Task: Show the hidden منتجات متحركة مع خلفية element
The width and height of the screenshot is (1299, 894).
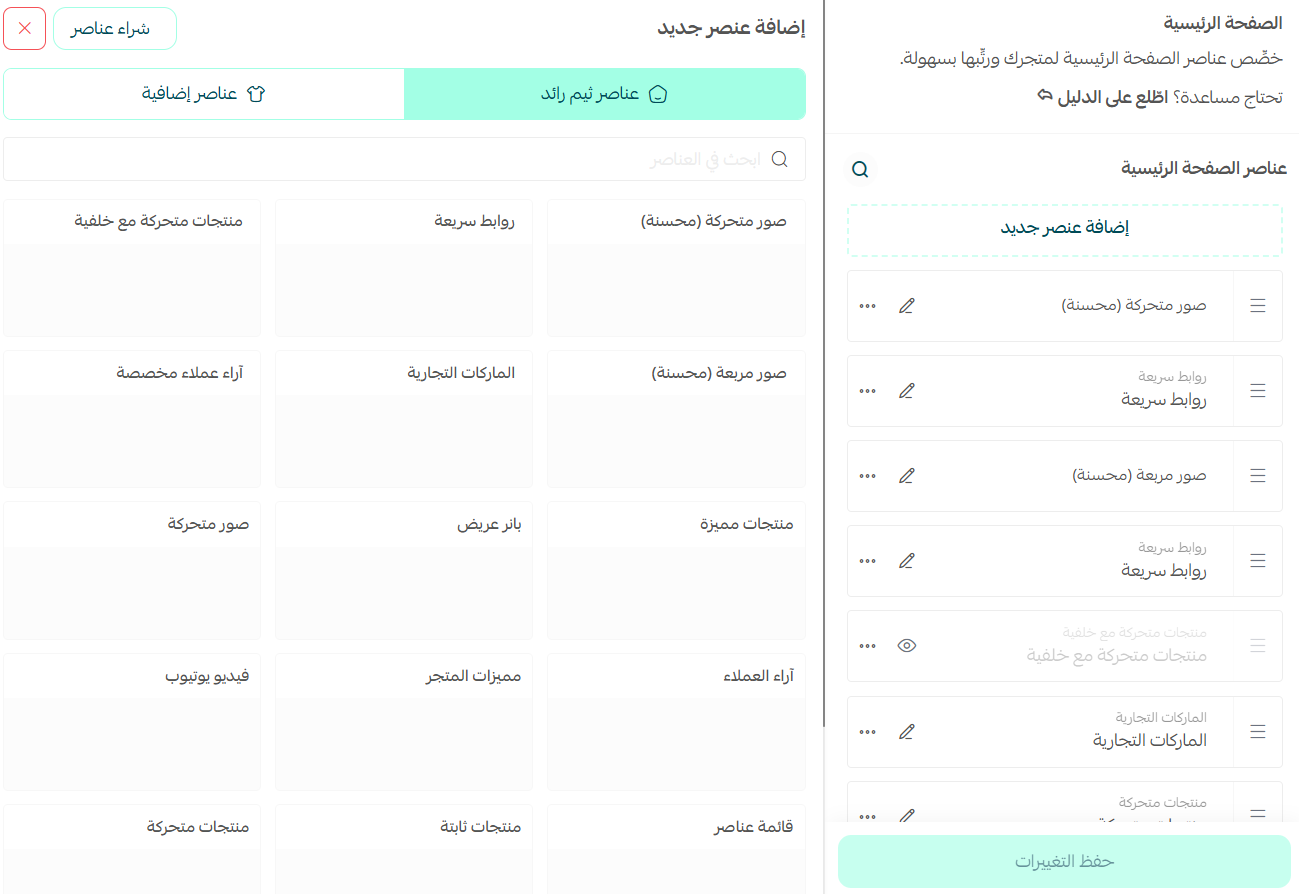Action: tap(906, 645)
